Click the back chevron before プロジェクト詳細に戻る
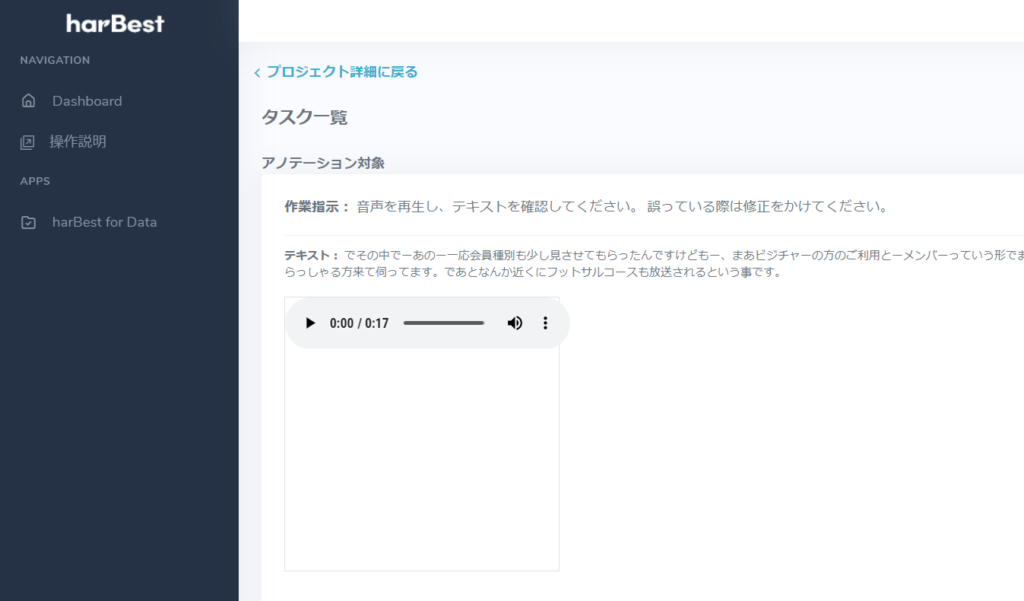The image size is (1024, 601). pos(257,73)
